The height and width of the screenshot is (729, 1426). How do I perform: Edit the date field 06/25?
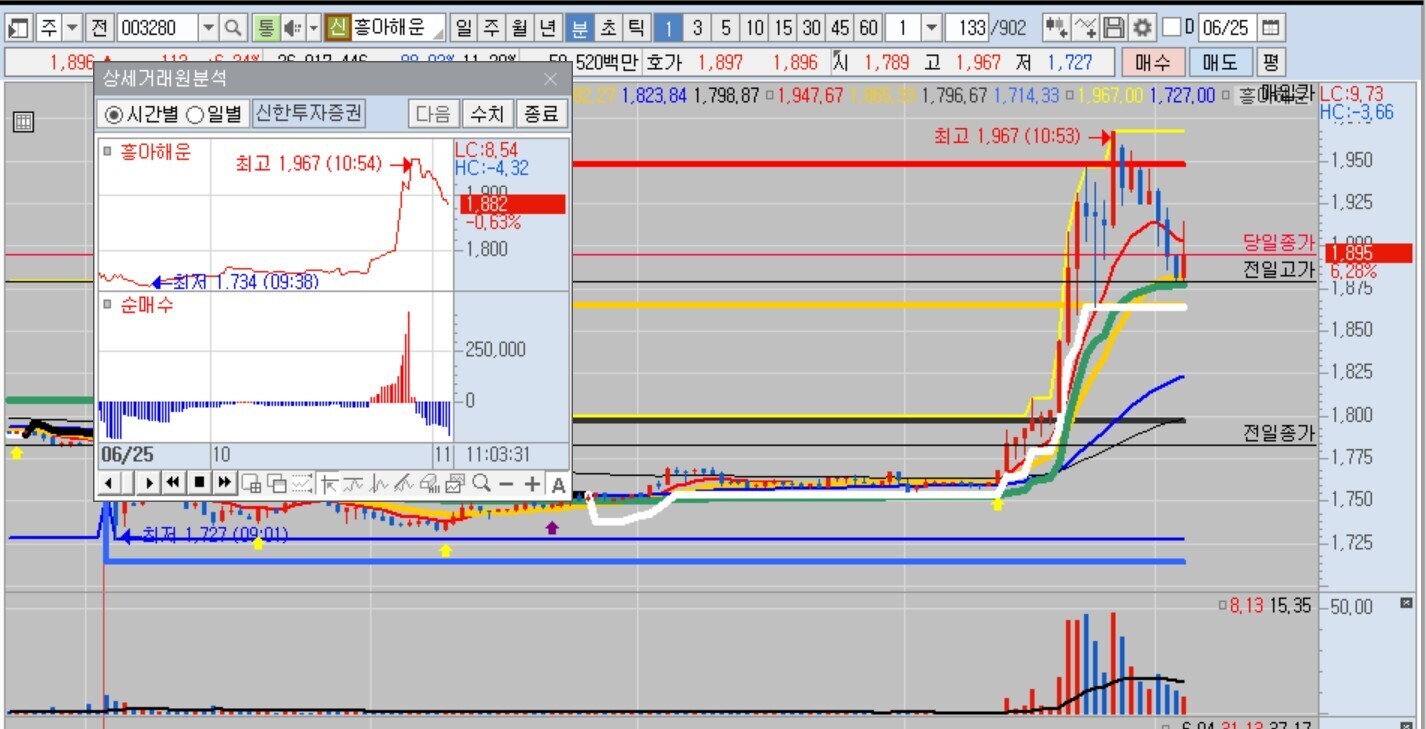coord(1226,27)
